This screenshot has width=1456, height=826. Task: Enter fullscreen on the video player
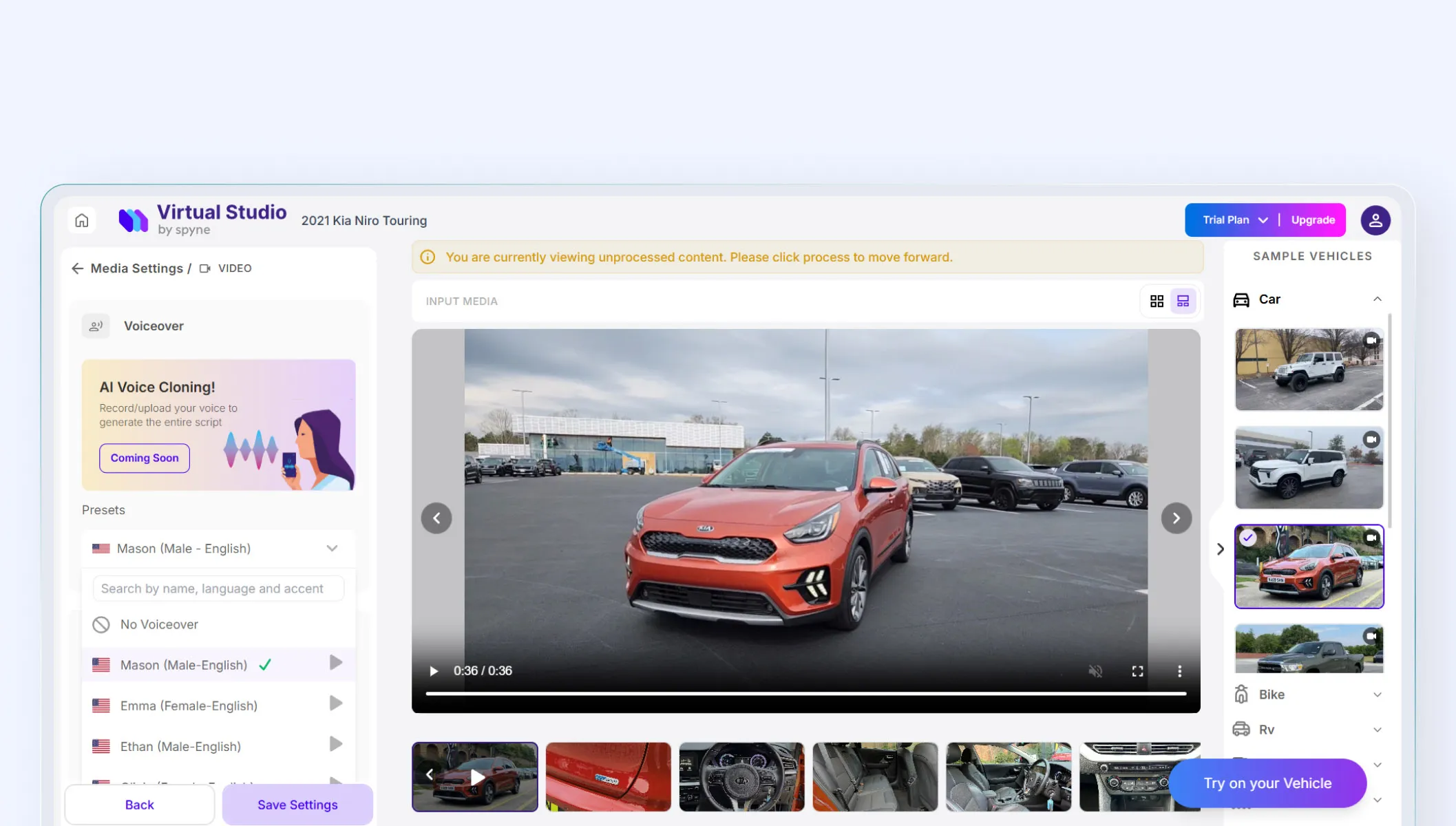pyautogui.click(x=1137, y=671)
